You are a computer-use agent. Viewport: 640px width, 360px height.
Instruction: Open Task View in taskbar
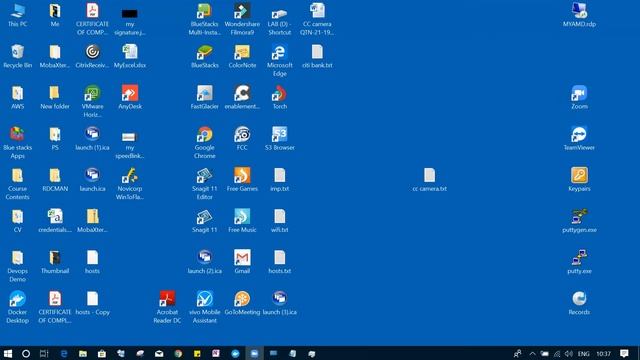pyautogui.click(x=44, y=353)
